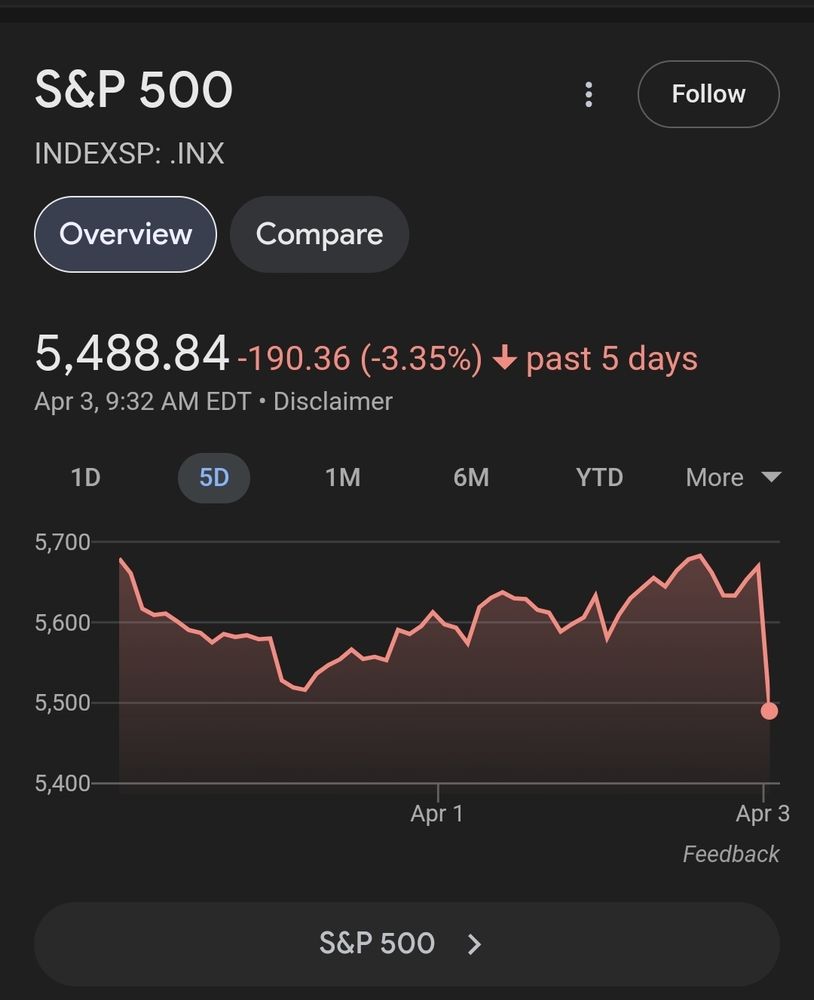Click the Apr 3 date axis label
This screenshot has height=1000, width=814.
pos(762,814)
